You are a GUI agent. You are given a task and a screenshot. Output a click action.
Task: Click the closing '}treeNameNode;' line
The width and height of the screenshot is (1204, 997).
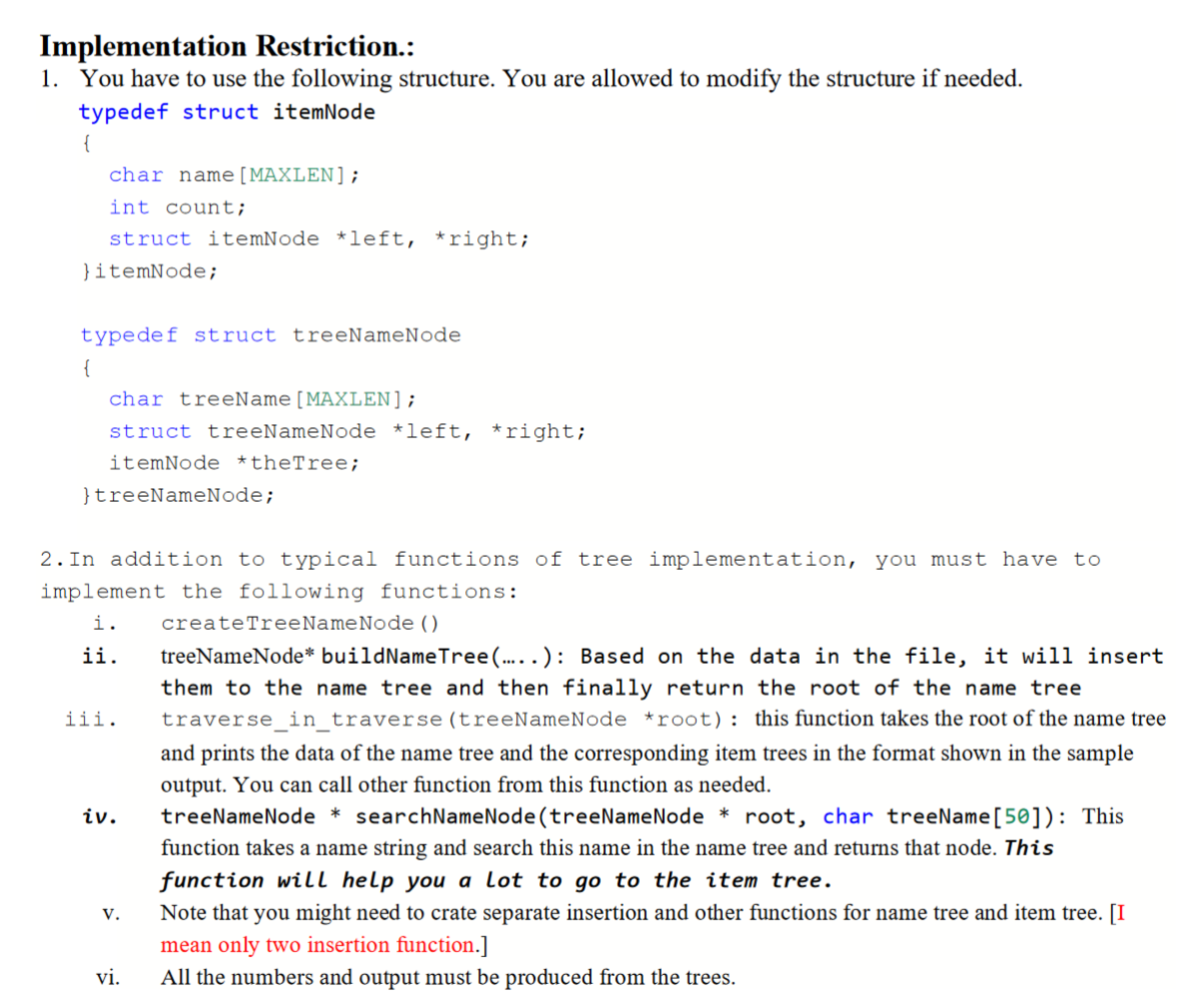pos(178,495)
